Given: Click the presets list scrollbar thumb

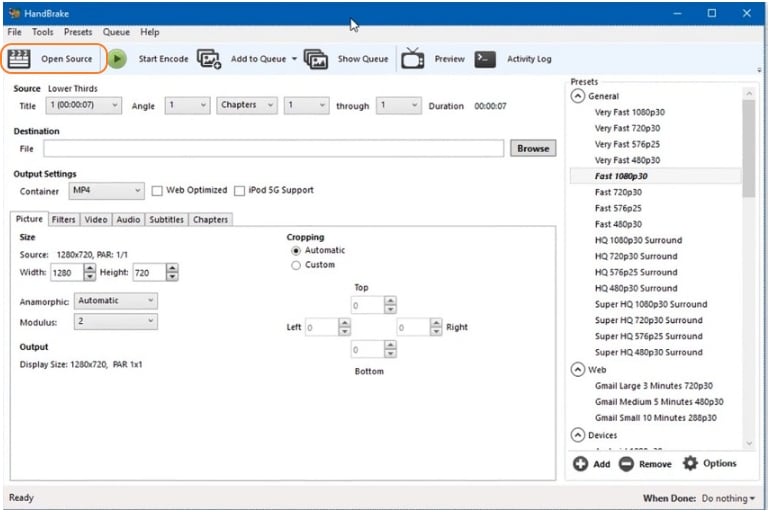Looking at the screenshot, I should [x=749, y=149].
